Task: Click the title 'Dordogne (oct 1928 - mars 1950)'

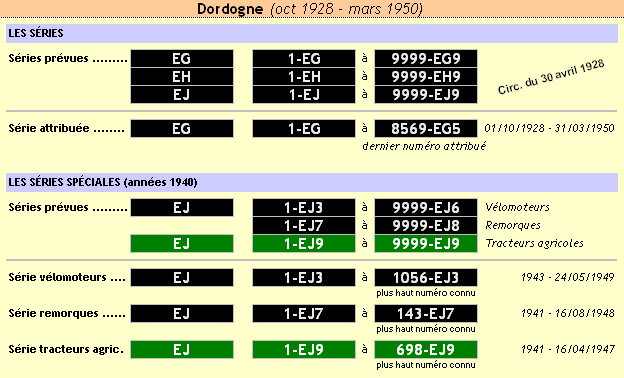Action: (310, 9)
